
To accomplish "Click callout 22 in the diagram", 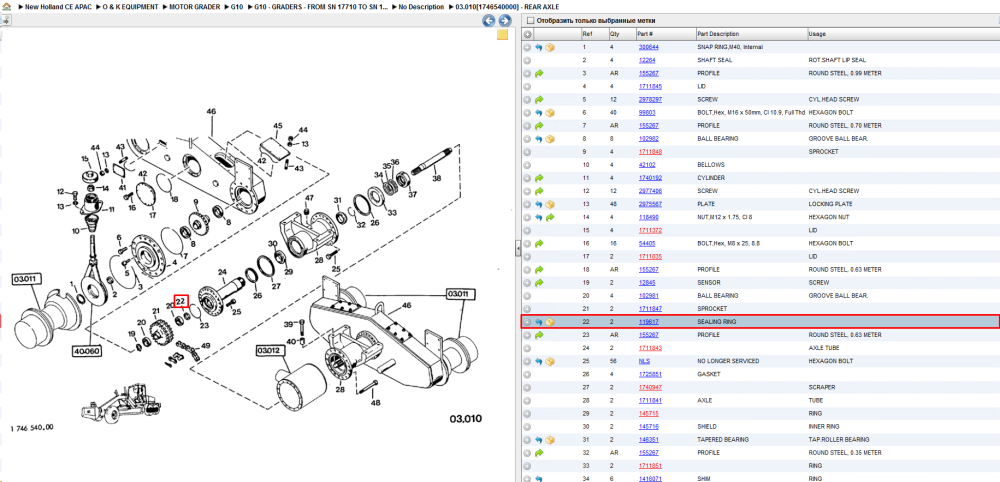I will (x=182, y=300).
